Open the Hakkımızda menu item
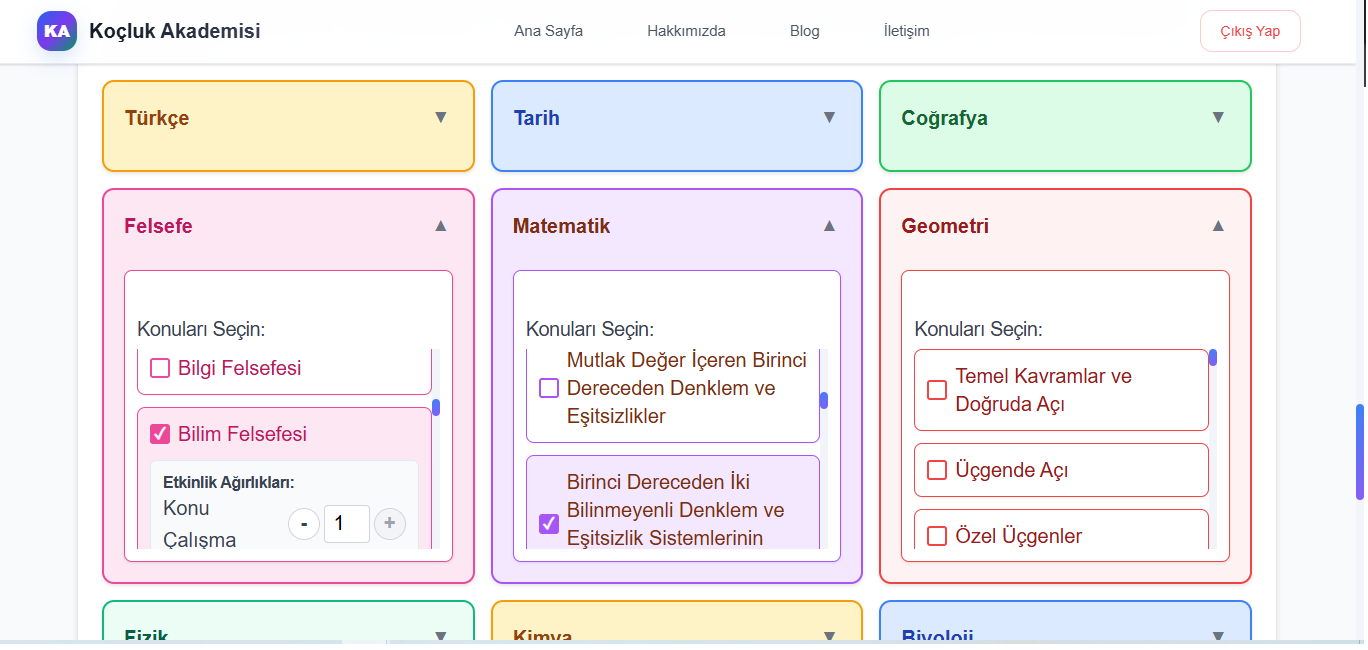Viewport: 1368px width, 650px height. (x=686, y=31)
